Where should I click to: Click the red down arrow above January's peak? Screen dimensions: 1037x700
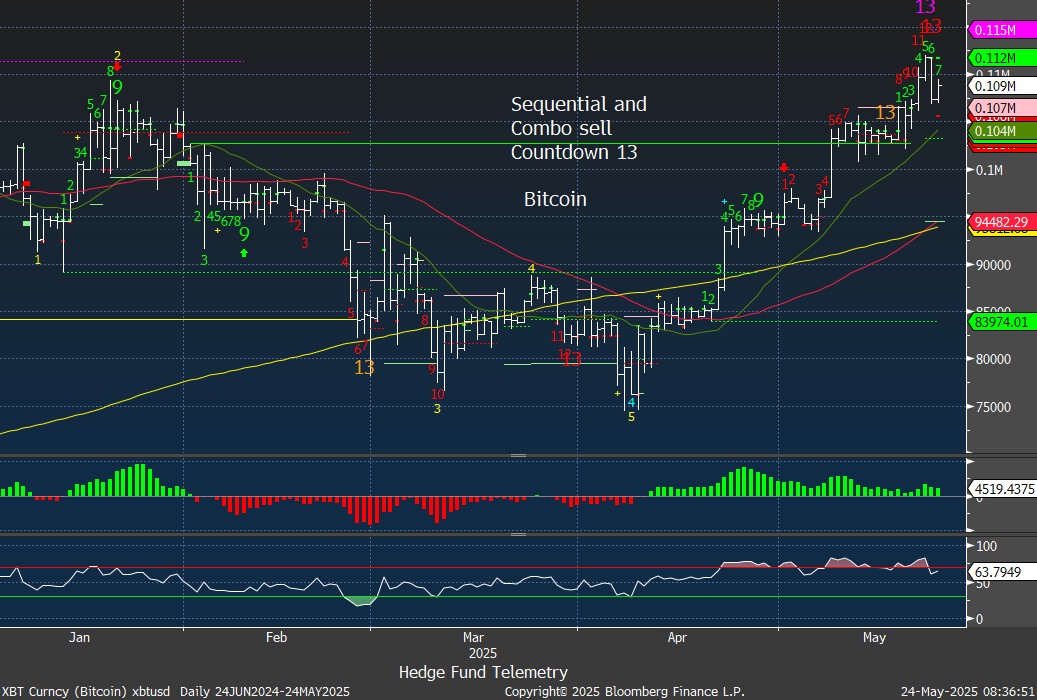[x=117, y=67]
